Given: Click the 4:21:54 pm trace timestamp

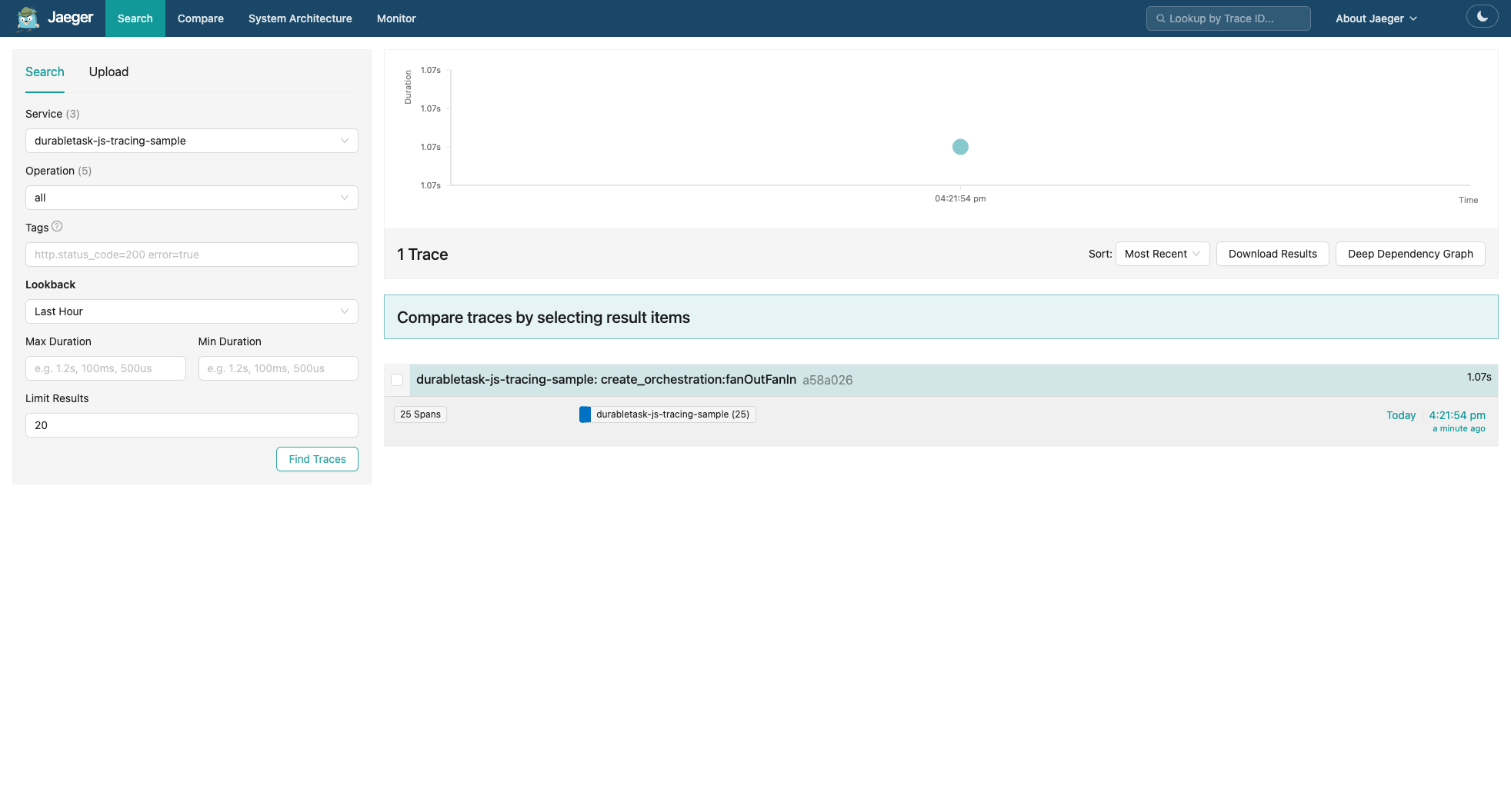Looking at the screenshot, I should (1457, 415).
